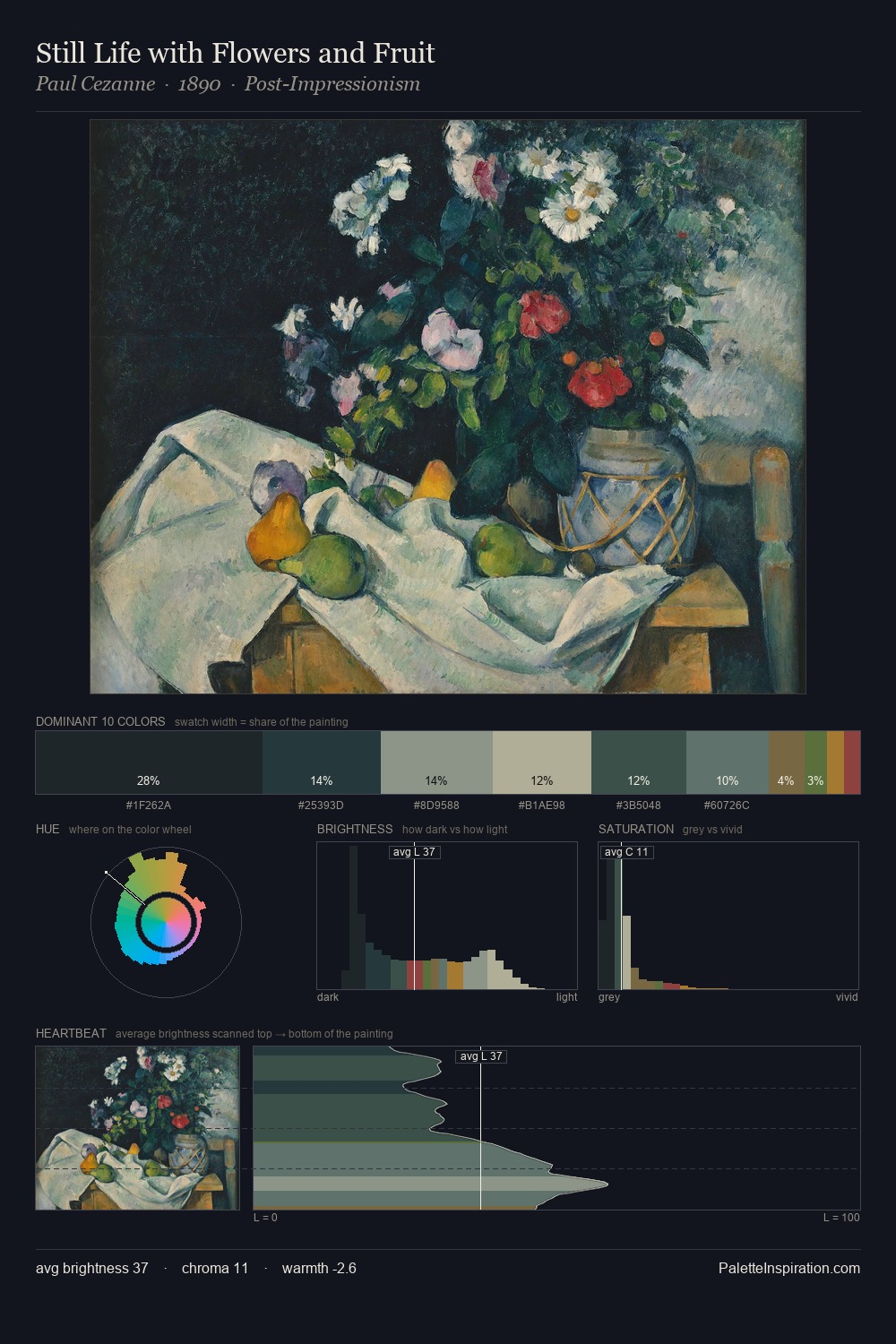Image resolution: width=896 pixels, height=1344 pixels.
Task: Select the 10% swatch #60726C
Action: click(728, 762)
